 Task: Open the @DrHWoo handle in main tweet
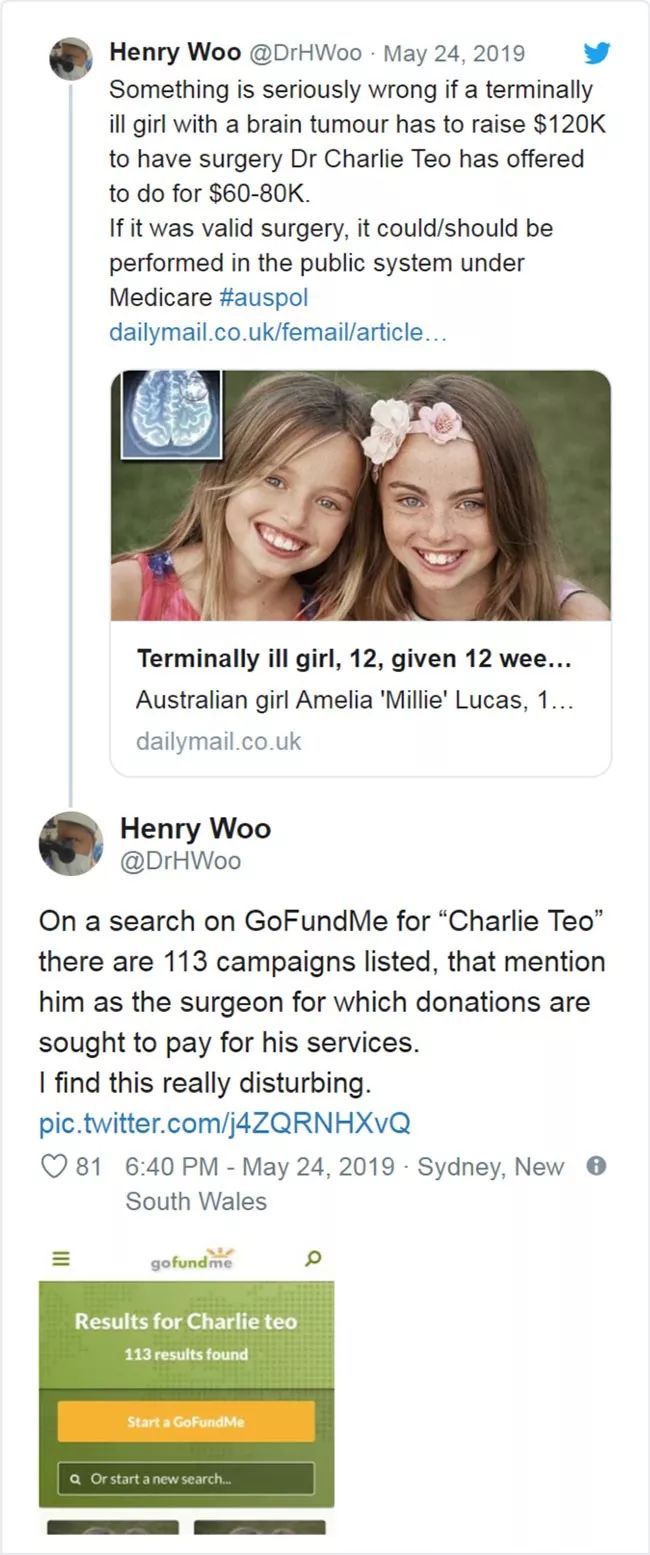point(180,860)
